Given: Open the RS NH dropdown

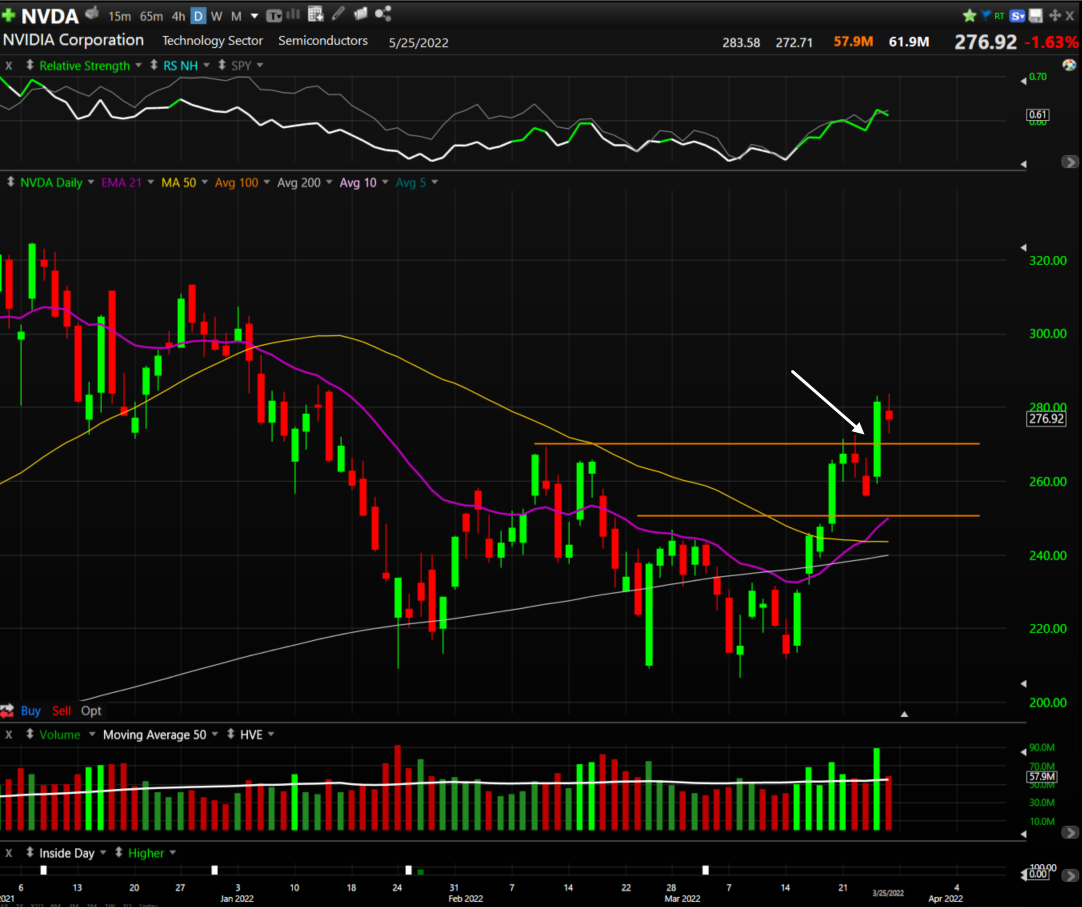Looking at the screenshot, I should [206, 65].
